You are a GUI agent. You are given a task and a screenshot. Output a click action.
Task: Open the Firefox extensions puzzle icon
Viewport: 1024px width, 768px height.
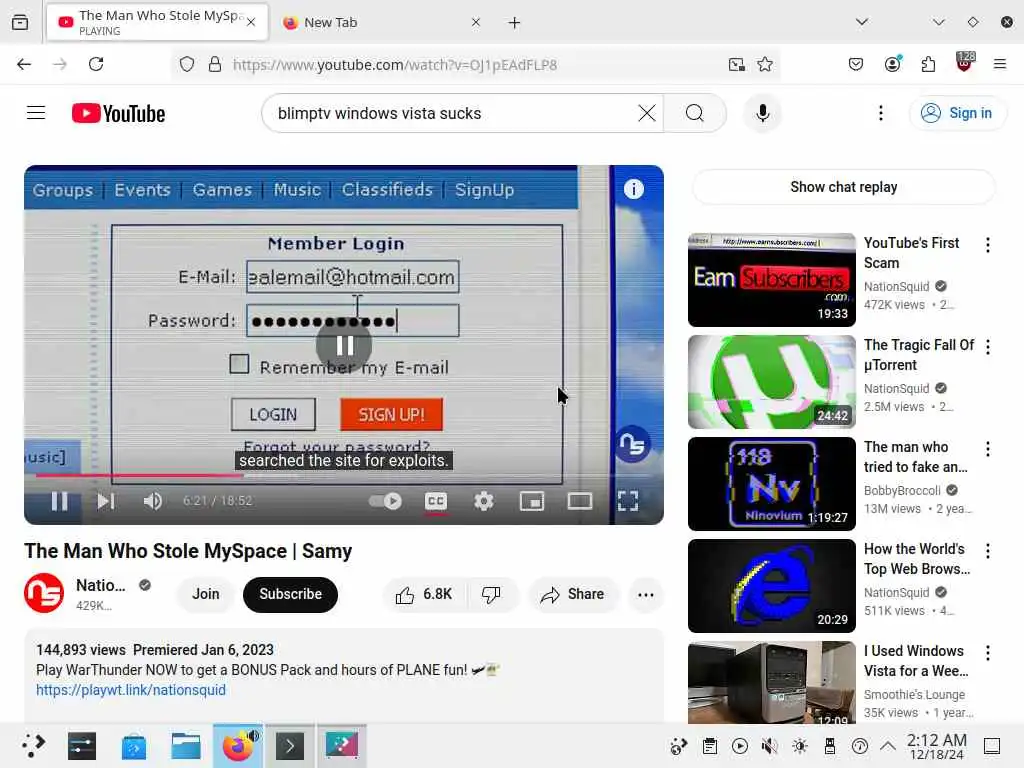[928, 64]
